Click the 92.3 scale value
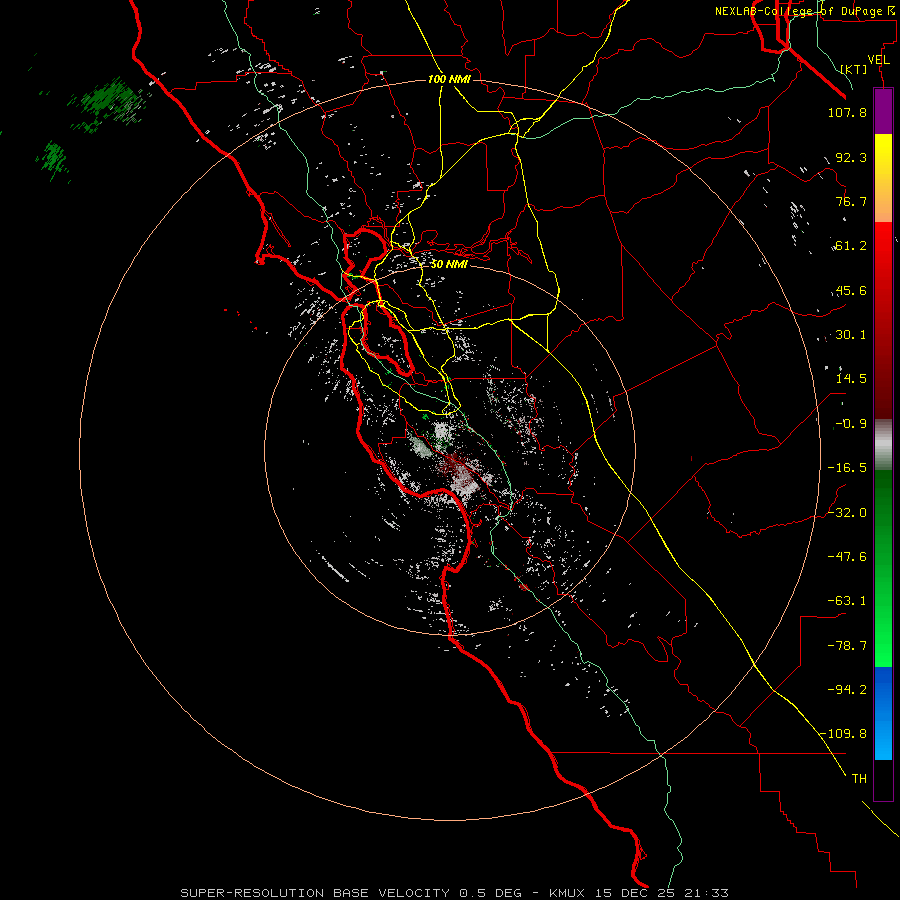The height and width of the screenshot is (900, 900). pyautogui.click(x=851, y=157)
